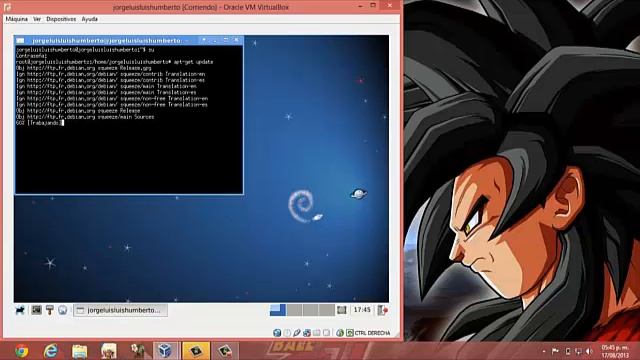Select the jorgeluisluishumberto terminal taskbar button
640x360 pixels.
(120, 310)
